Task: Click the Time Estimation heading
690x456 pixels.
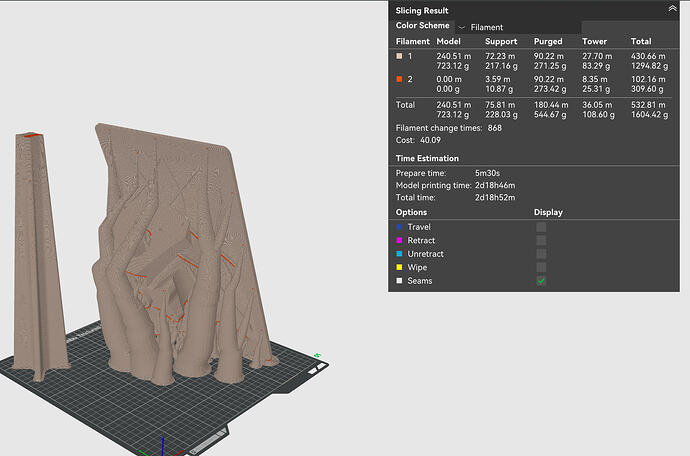Action: coord(427,158)
